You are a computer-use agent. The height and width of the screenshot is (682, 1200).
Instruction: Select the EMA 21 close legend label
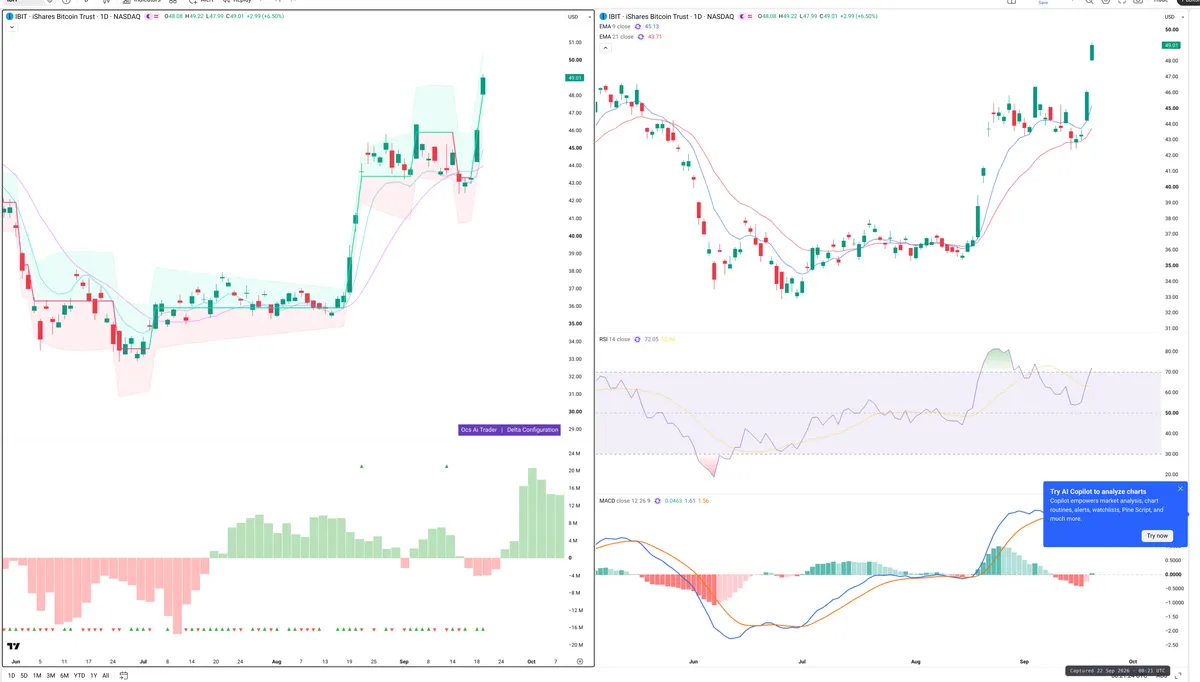[616, 37]
